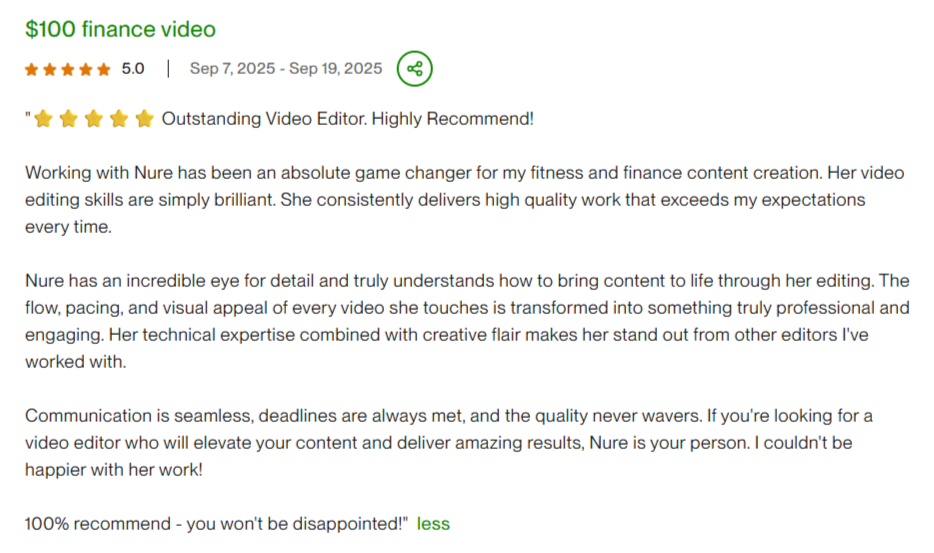Click the fifth orange rating star
The height and width of the screenshot is (553, 934).
coord(104,70)
